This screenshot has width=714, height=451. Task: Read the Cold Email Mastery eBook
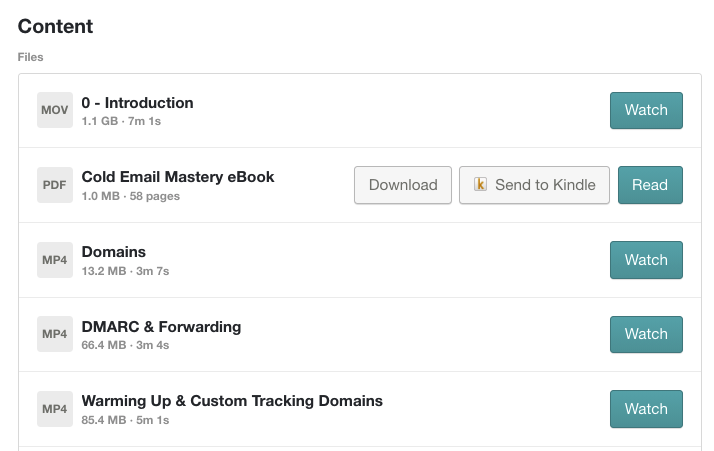pos(650,185)
